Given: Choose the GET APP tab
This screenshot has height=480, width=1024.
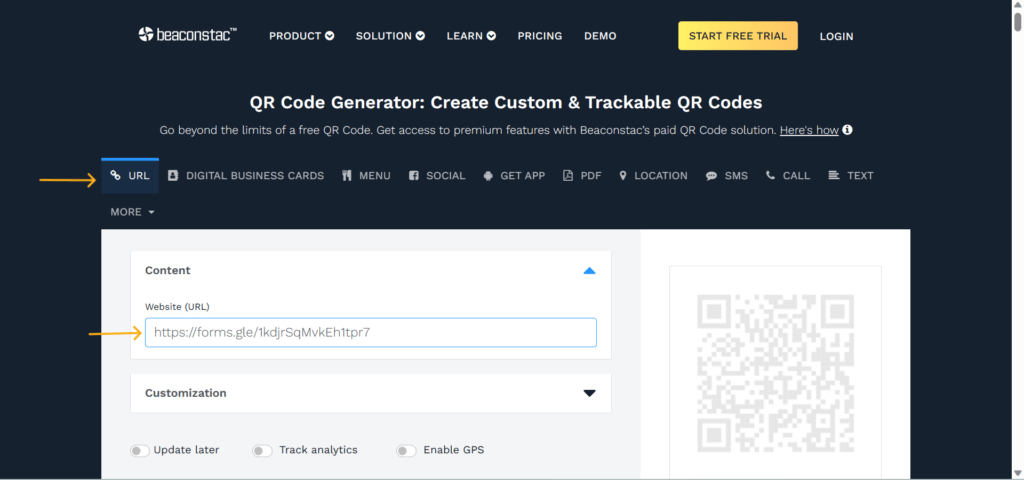Looking at the screenshot, I should coord(514,176).
